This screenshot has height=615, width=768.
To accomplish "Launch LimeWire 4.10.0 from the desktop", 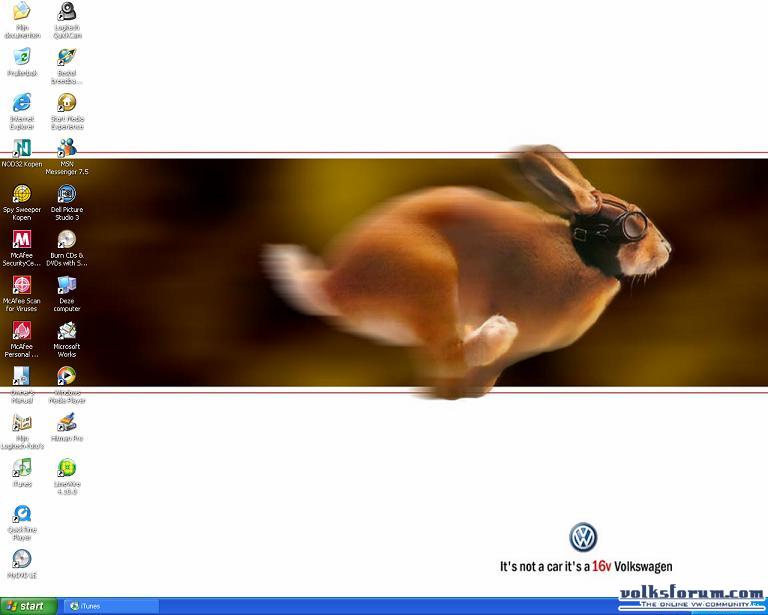I will pos(67,467).
